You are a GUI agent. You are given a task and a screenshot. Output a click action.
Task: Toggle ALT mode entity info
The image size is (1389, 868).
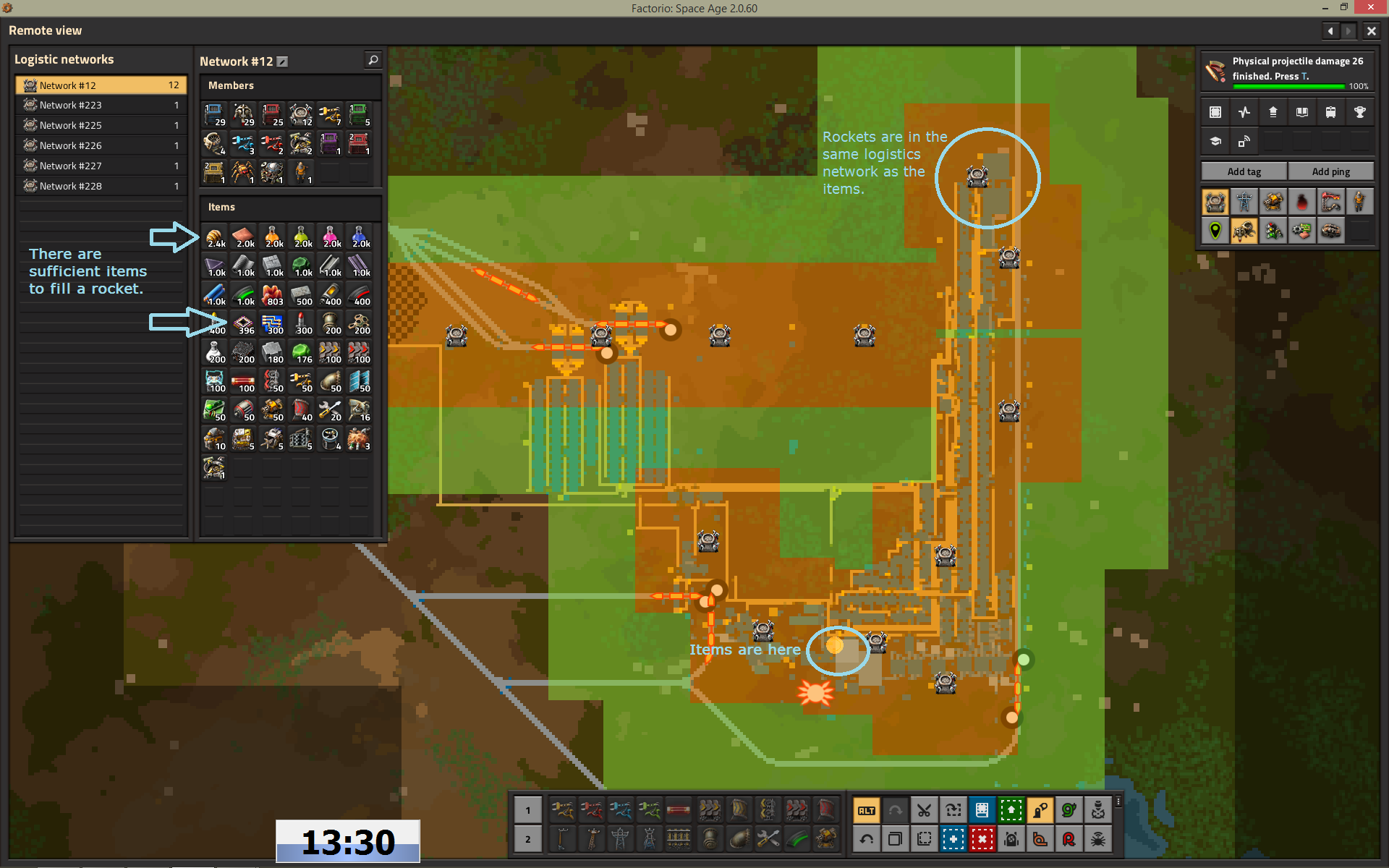tap(866, 810)
